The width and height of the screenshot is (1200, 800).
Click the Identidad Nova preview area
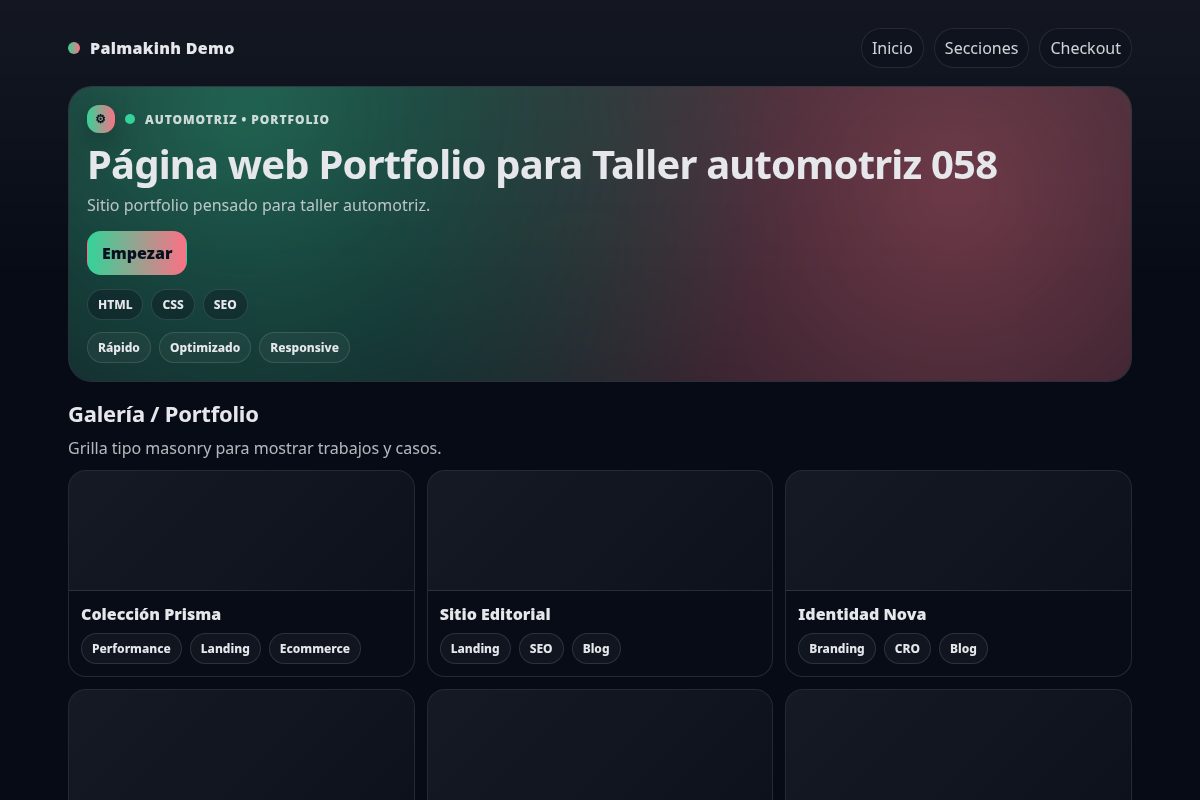click(958, 530)
